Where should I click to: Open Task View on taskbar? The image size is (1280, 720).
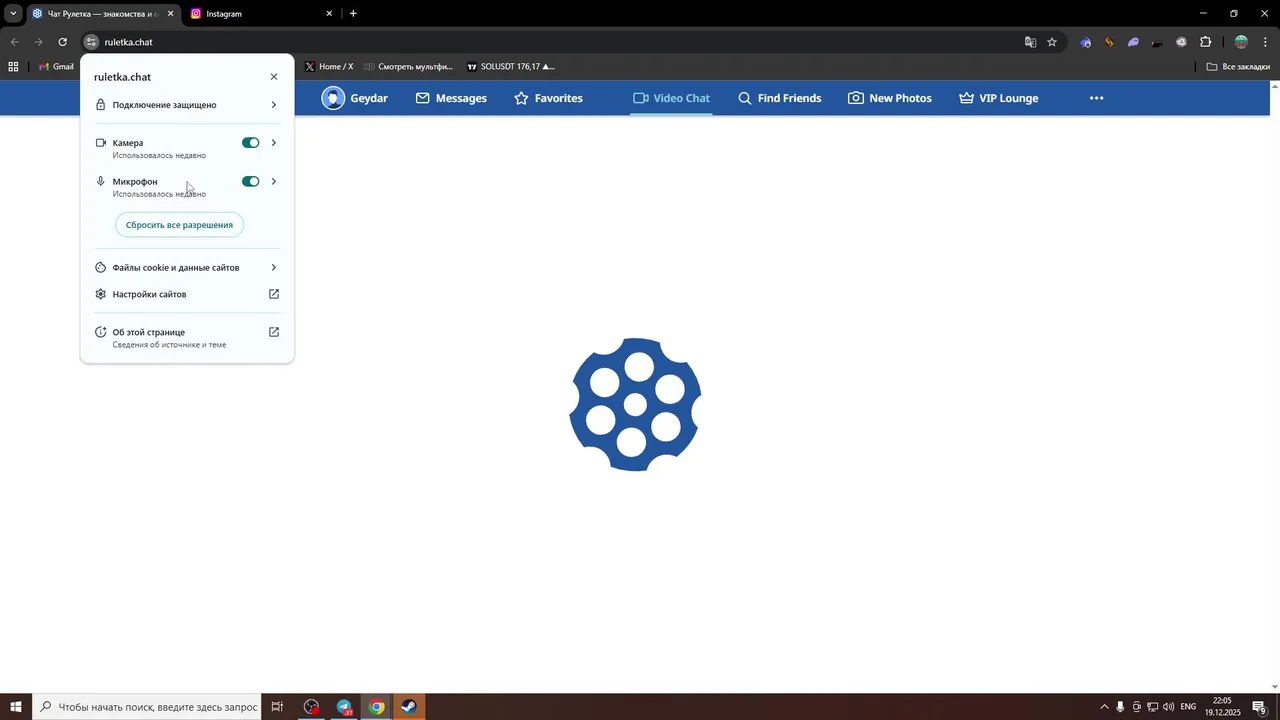click(277, 707)
